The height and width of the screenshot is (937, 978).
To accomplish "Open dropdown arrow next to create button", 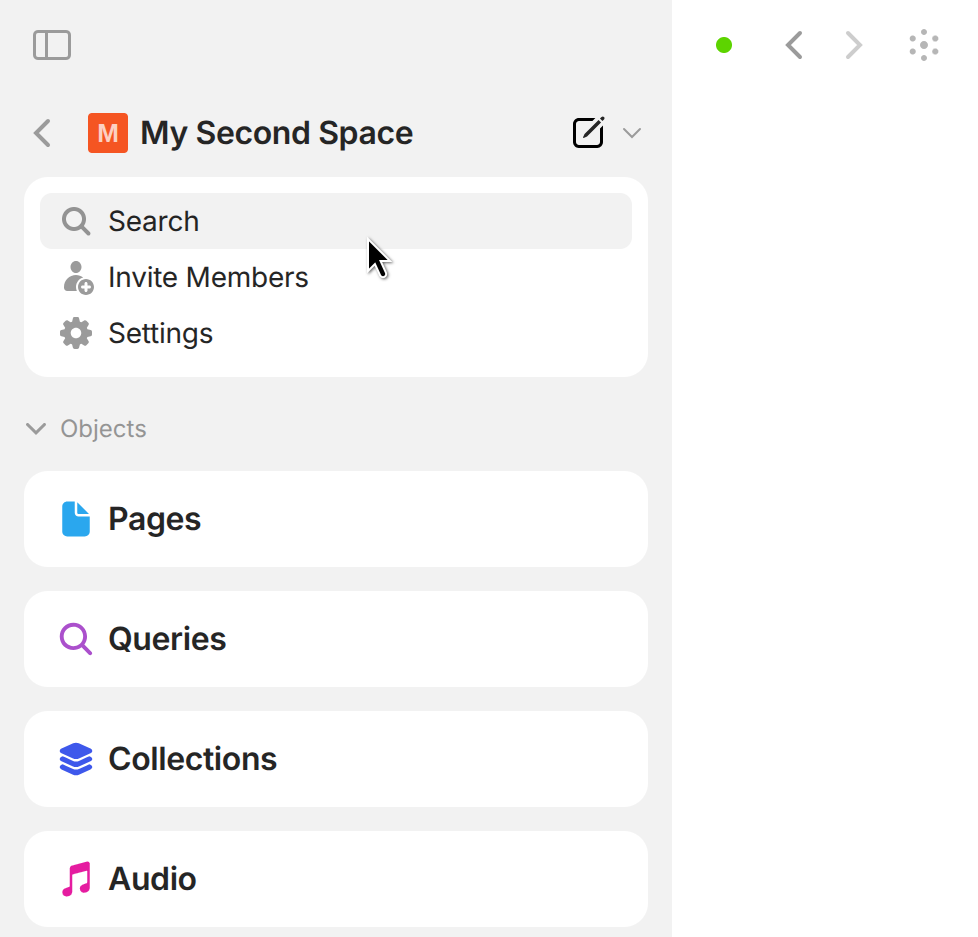I will click(632, 133).
